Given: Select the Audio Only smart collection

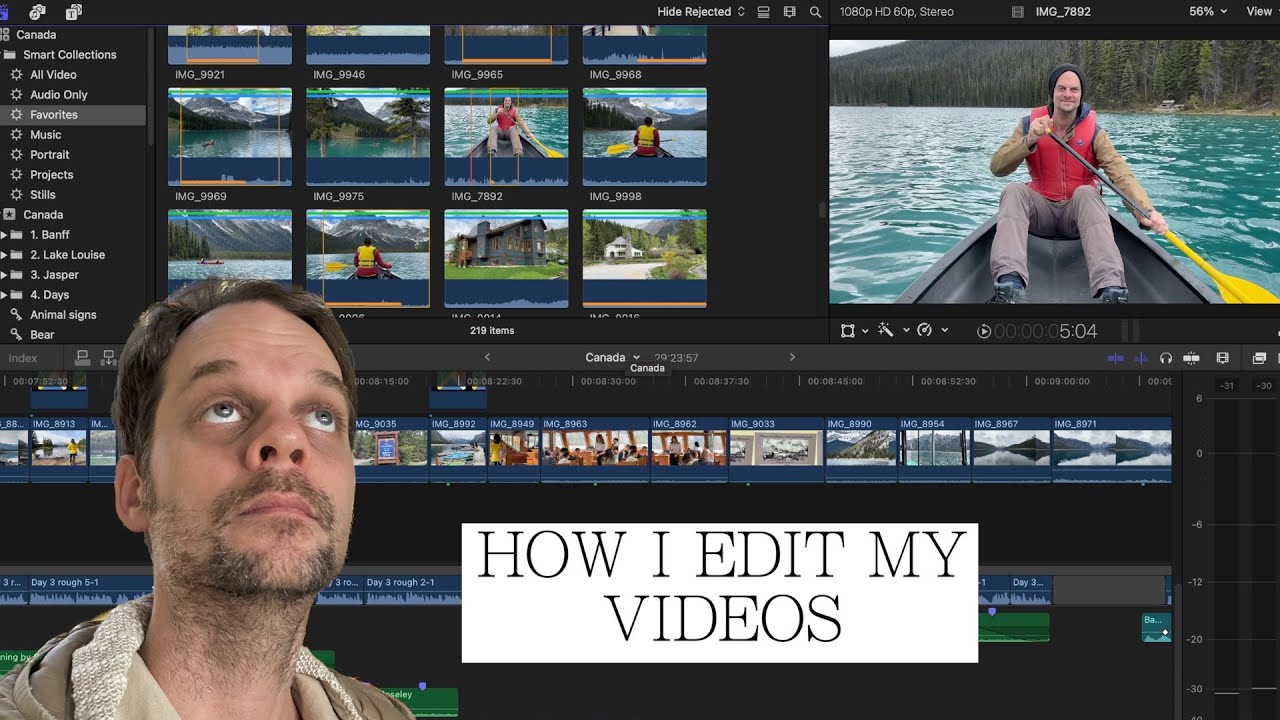Looking at the screenshot, I should point(59,95).
